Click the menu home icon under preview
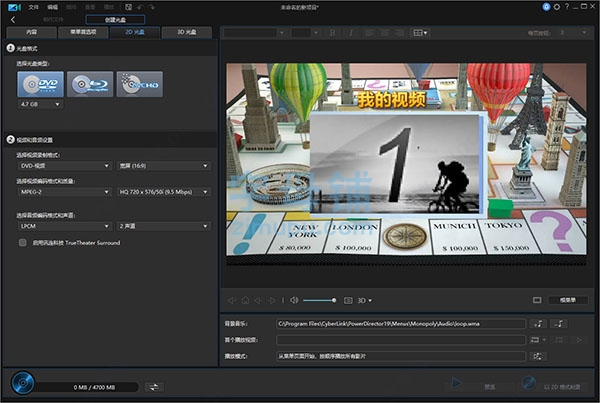The height and width of the screenshot is (403, 600). tap(245, 300)
